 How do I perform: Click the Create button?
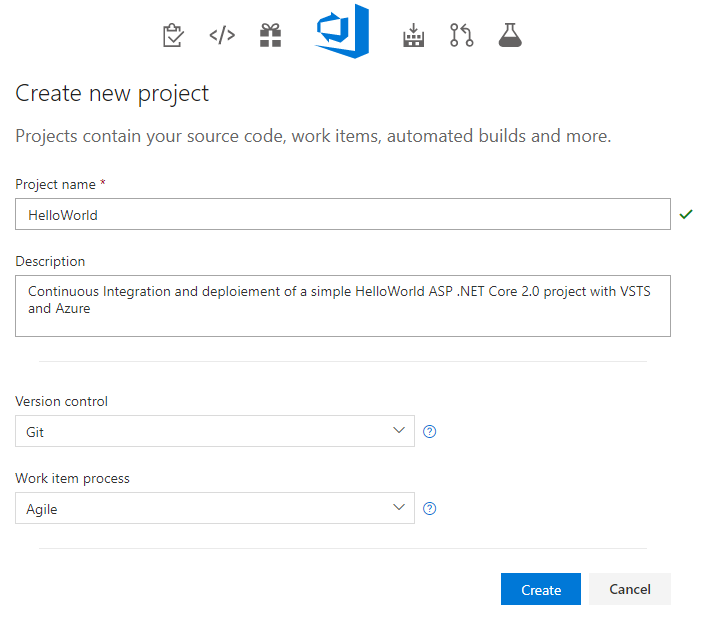(x=541, y=589)
